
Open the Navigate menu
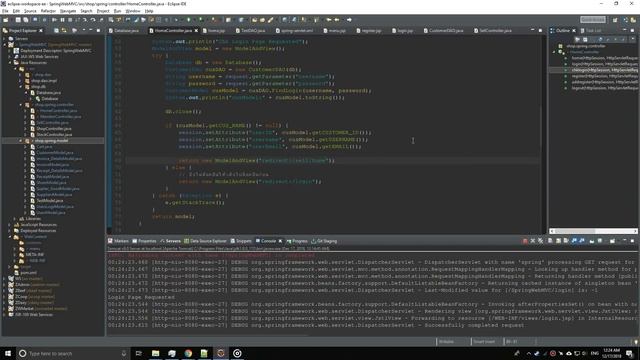(68, 11)
